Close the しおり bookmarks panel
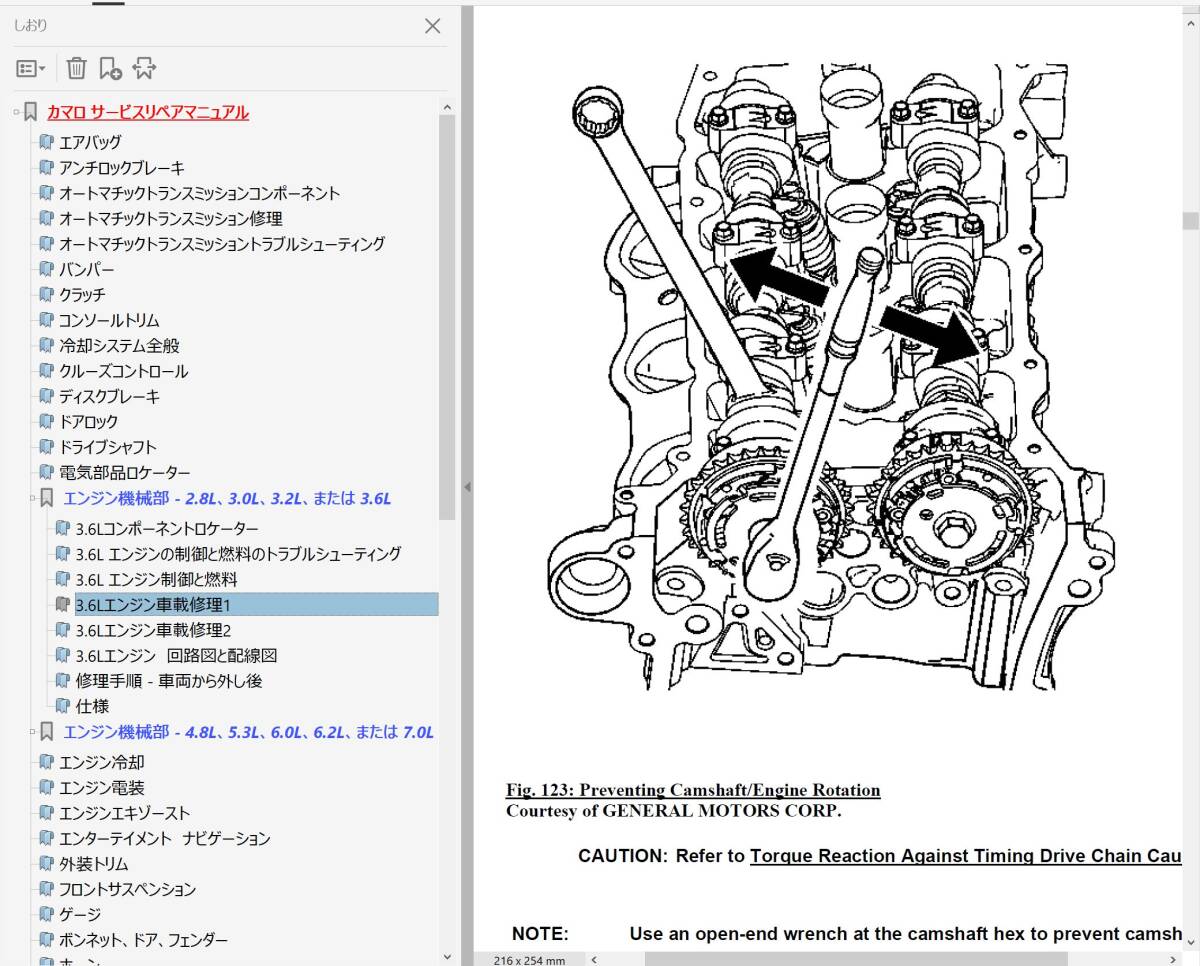The height and width of the screenshot is (966, 1200). pyautogui.click(x=432, y=26)
